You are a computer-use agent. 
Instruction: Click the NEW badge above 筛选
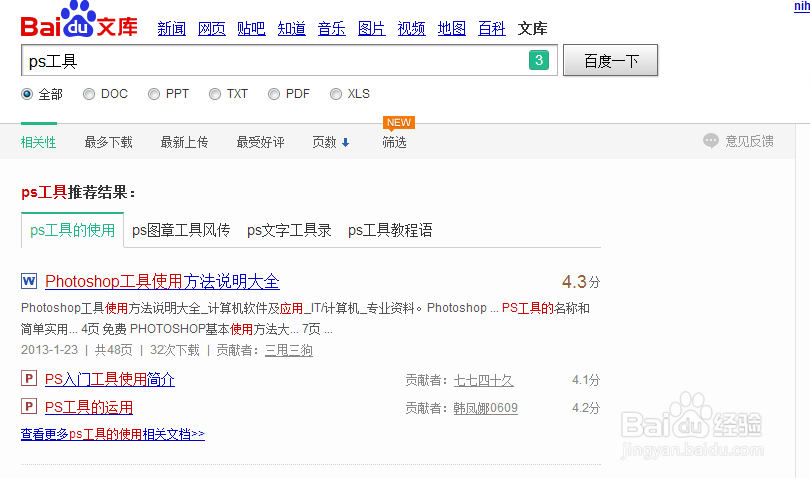tap(399, 122)
